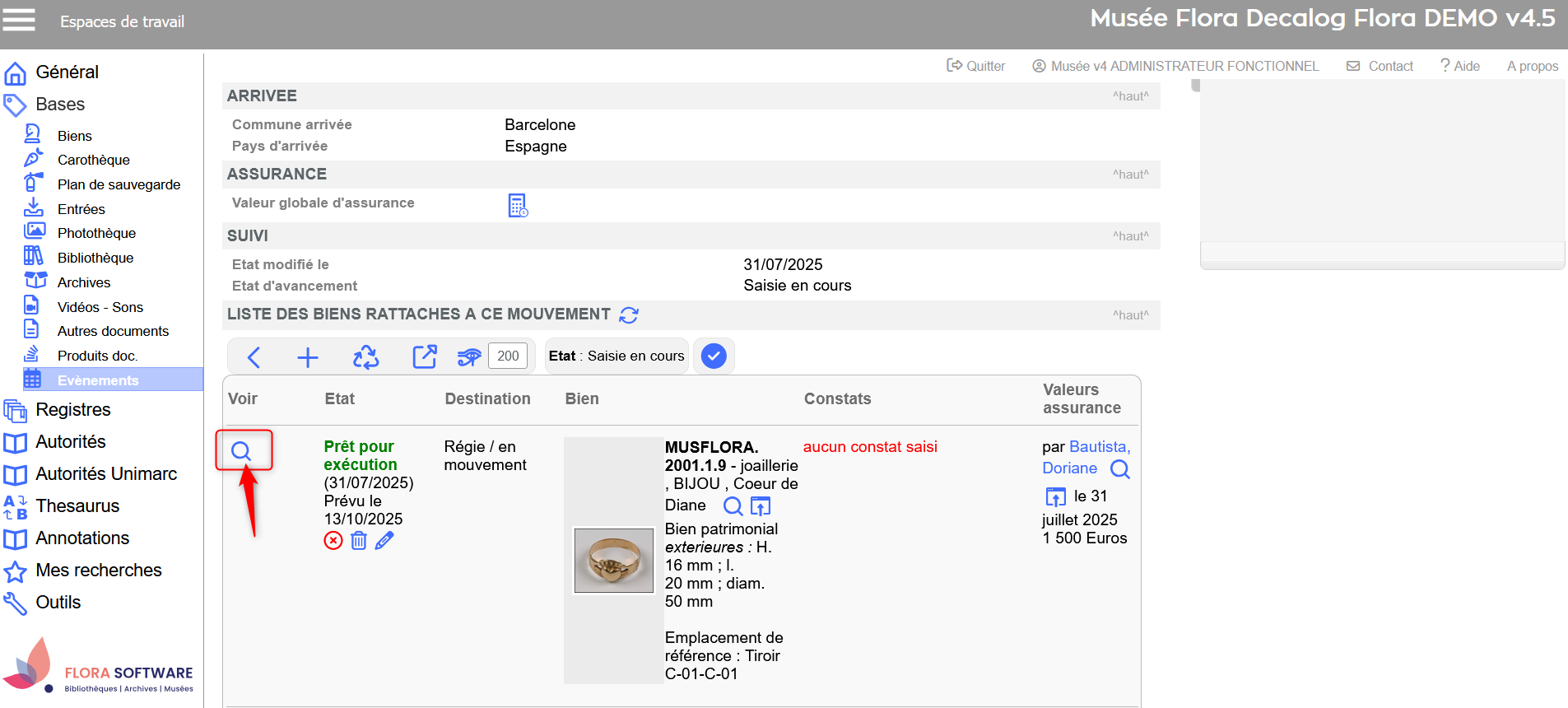Toggle the Eye of Horus display icon
This screenshot has width=1568, height=708.
coord(469,356)
